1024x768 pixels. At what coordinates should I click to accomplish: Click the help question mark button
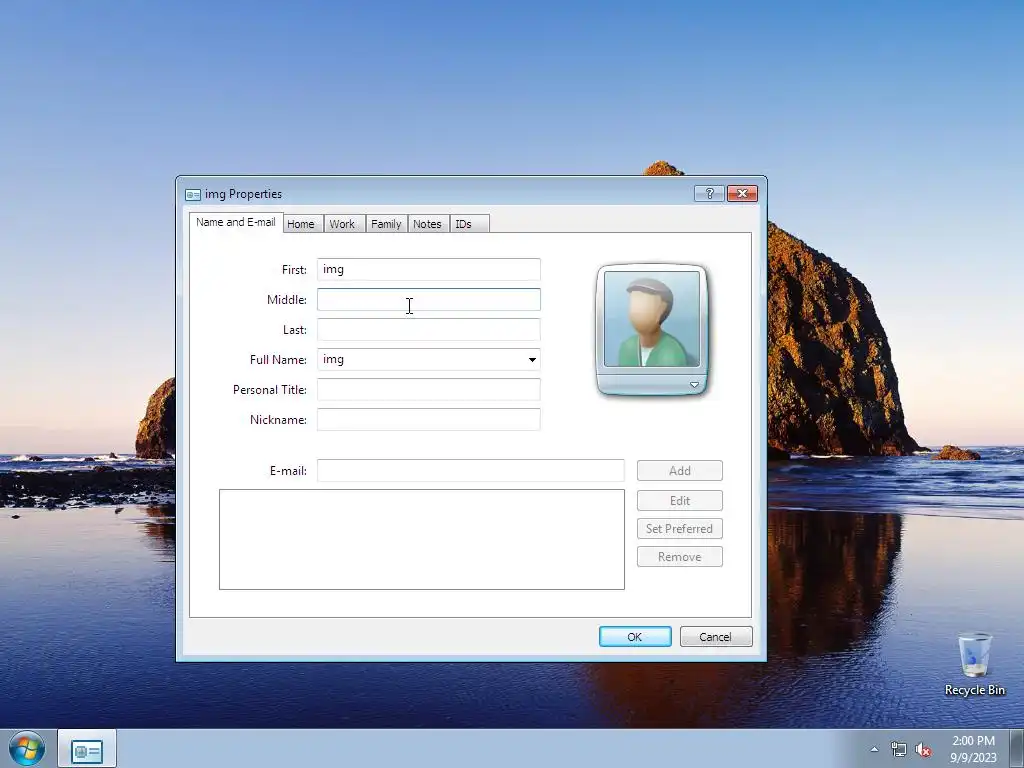(x=709, y=193)
